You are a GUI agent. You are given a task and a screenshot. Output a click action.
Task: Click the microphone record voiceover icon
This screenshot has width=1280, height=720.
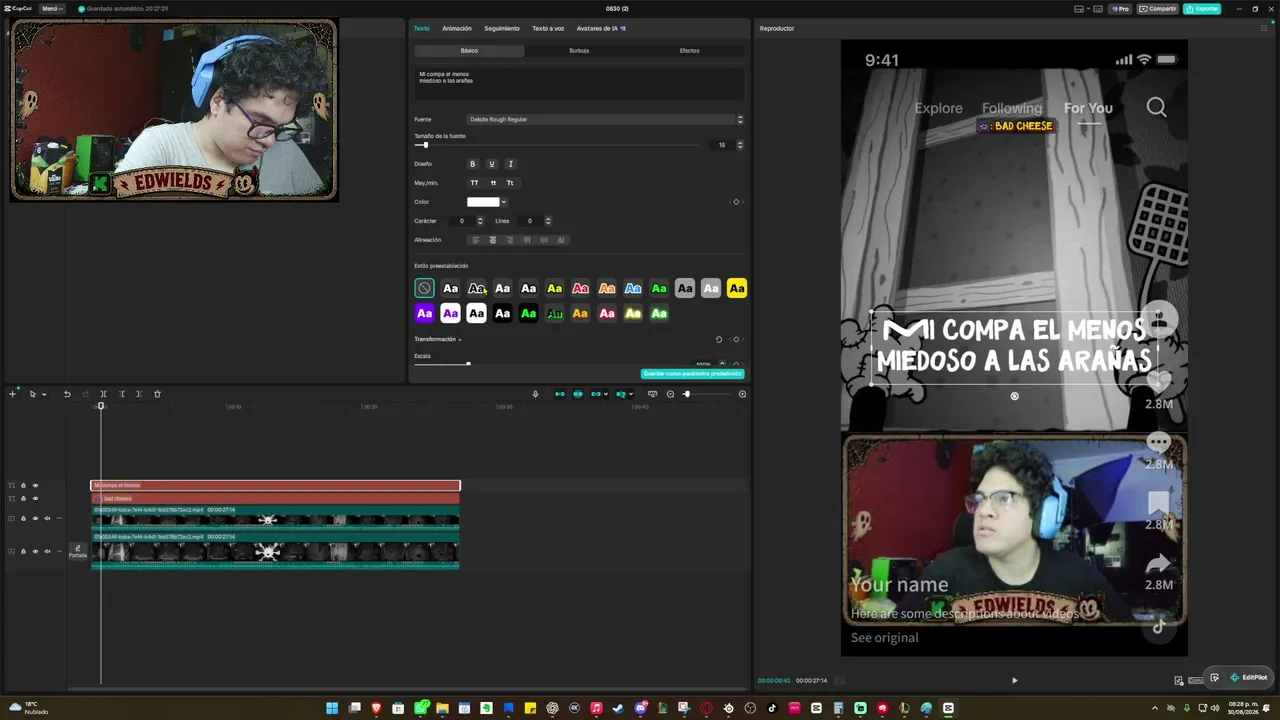pyautogui.click(x=535, y=394)
